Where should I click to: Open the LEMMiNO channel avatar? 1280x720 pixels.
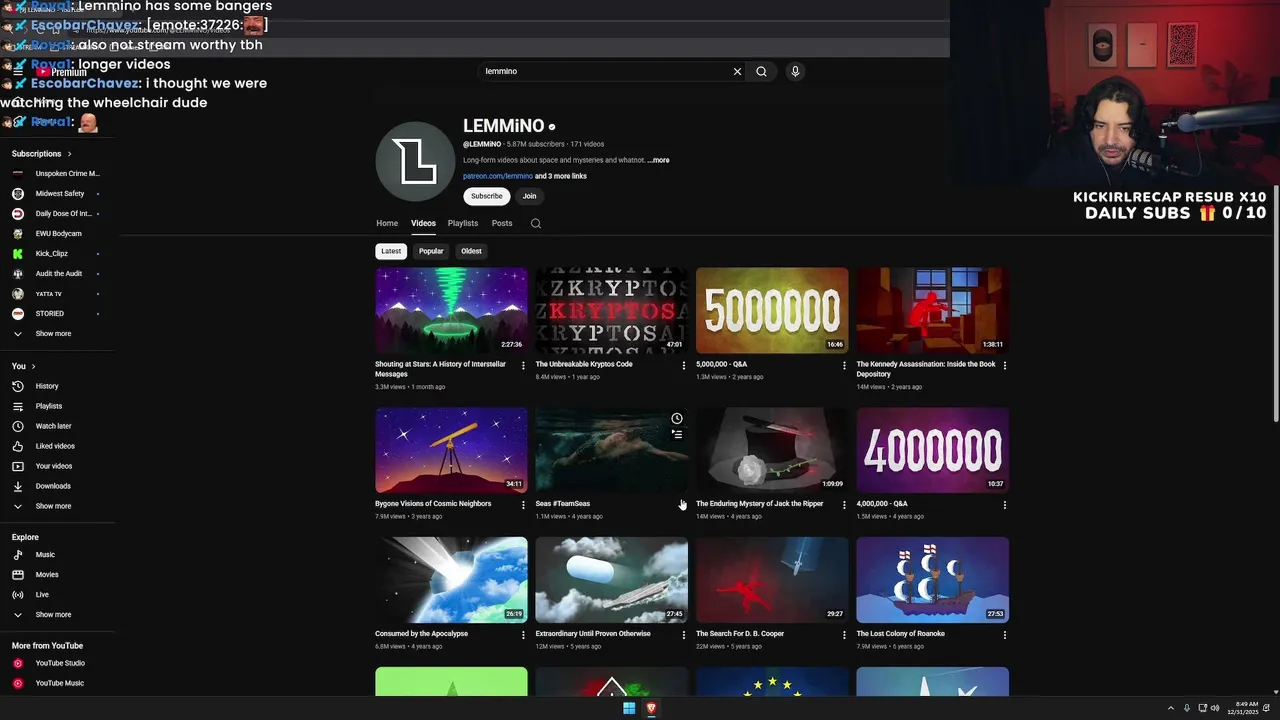pos(415,161)
